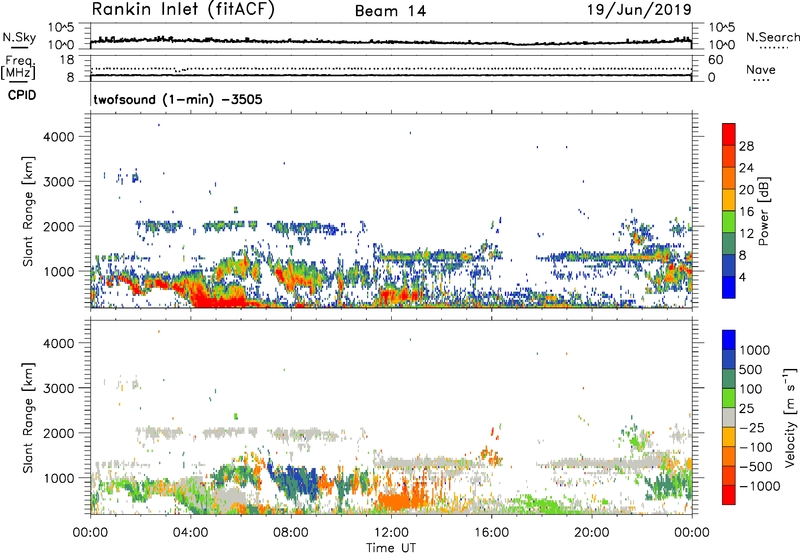
Task: Select the "08:00" time tick label
Action: pos(291,533)
